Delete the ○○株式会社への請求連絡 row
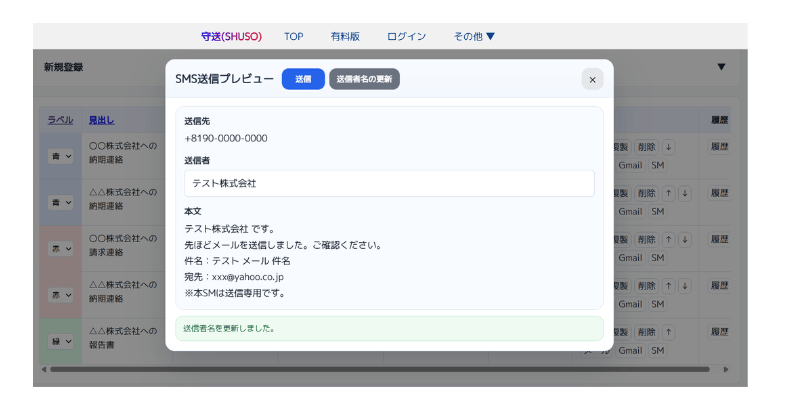800x400 pixels. pos(646,239)
